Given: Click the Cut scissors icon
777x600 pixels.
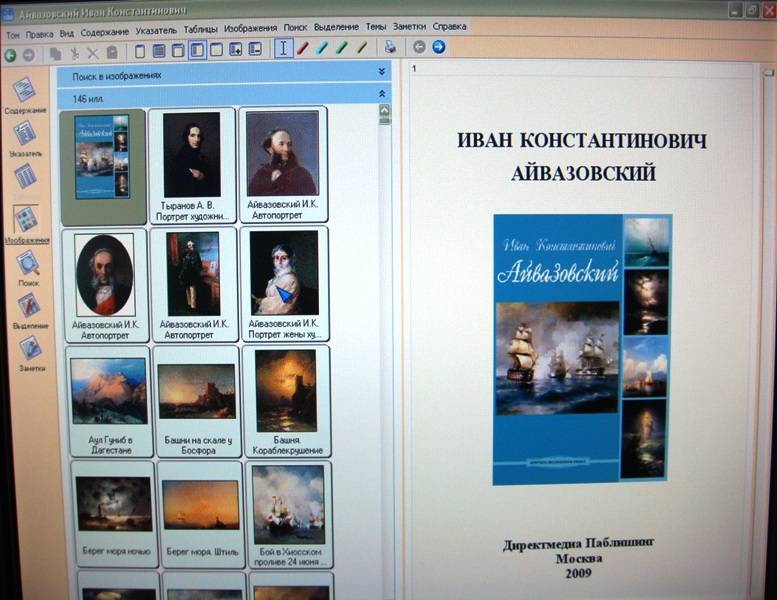Looking at the screenshot, I should point(74,53).
